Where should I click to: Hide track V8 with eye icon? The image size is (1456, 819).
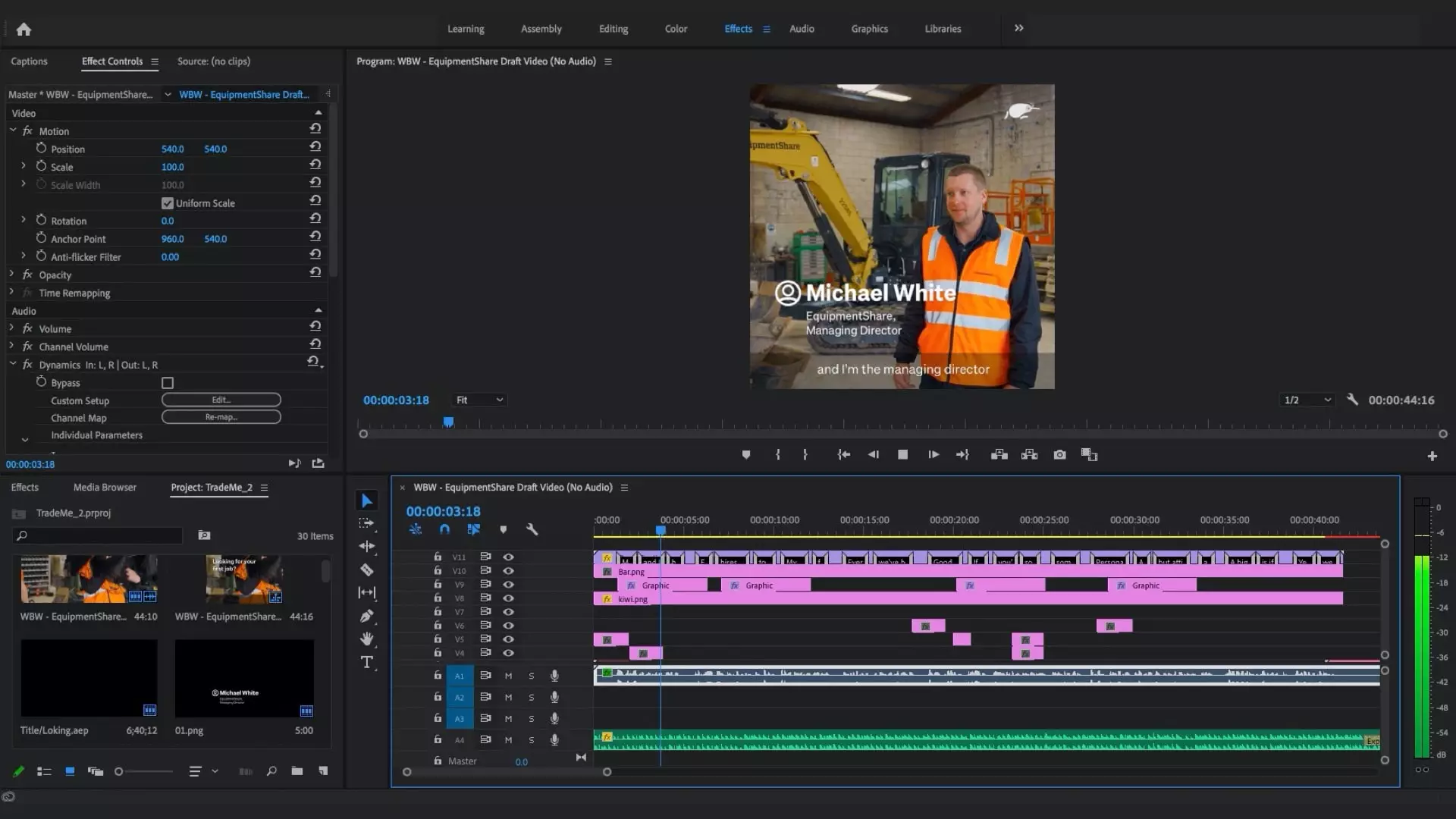pos(509,598)
